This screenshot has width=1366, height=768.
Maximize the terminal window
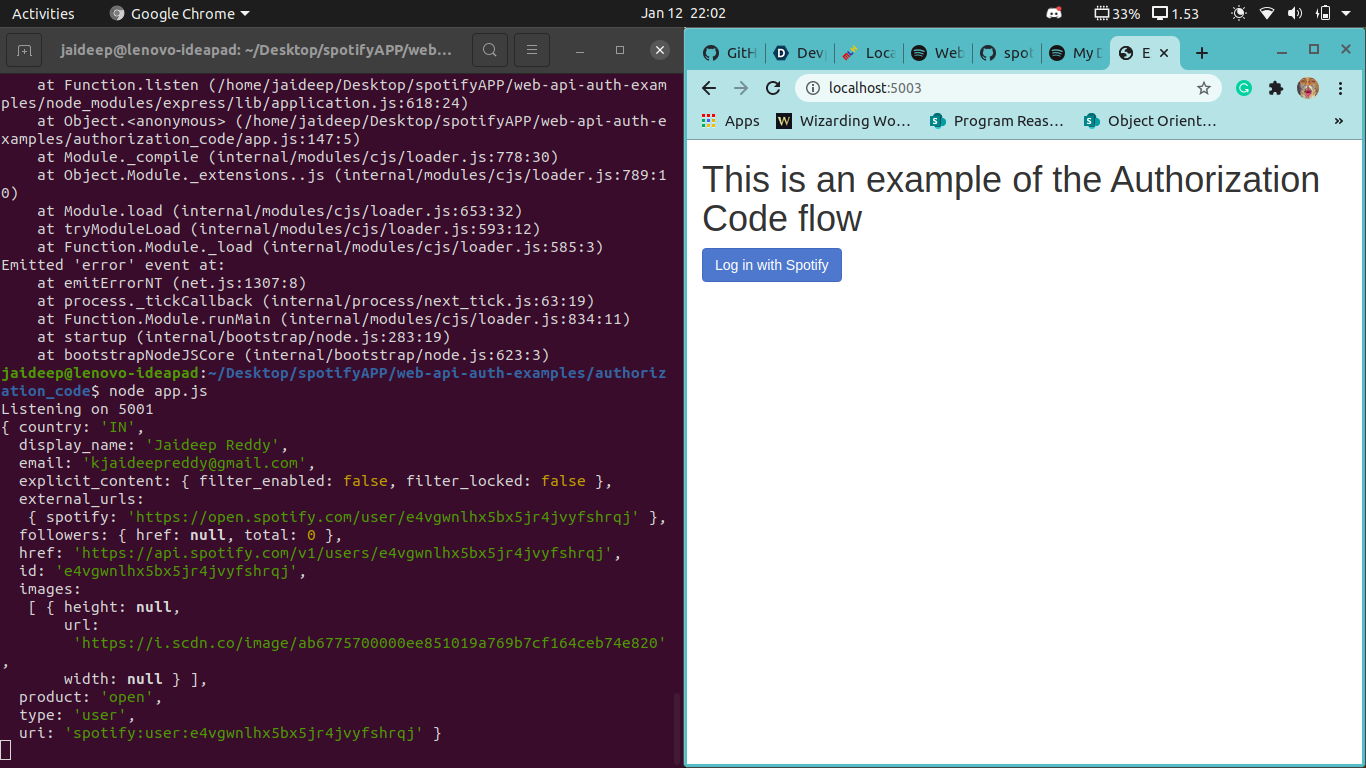[620, 50]
